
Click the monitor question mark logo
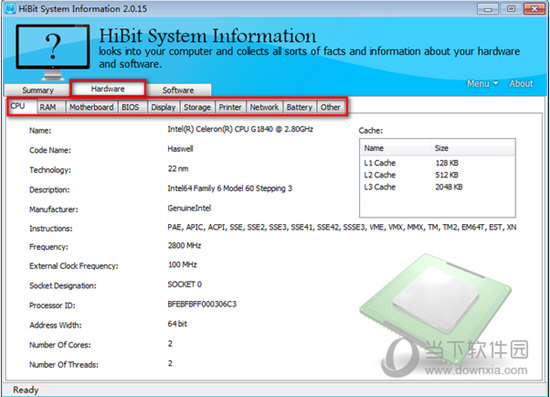click(53, 52)
